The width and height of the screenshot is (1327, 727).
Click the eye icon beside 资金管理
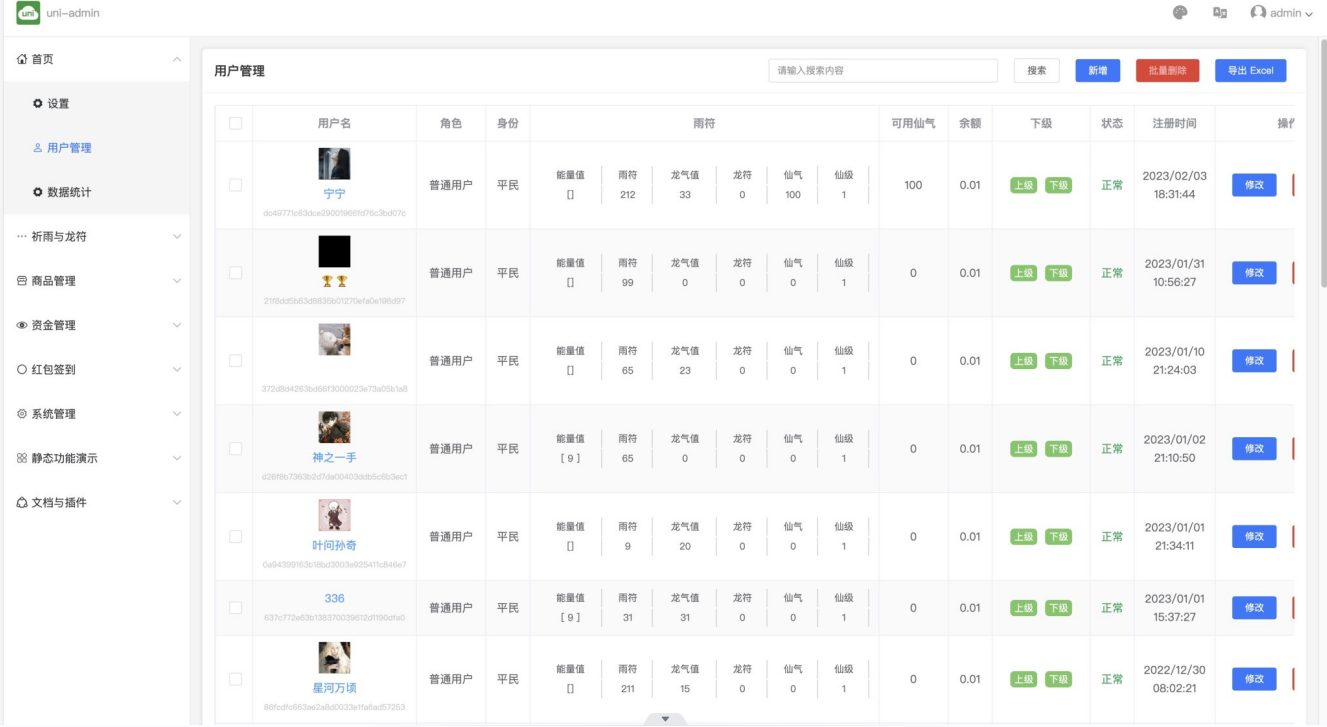[x=22, y=325]
